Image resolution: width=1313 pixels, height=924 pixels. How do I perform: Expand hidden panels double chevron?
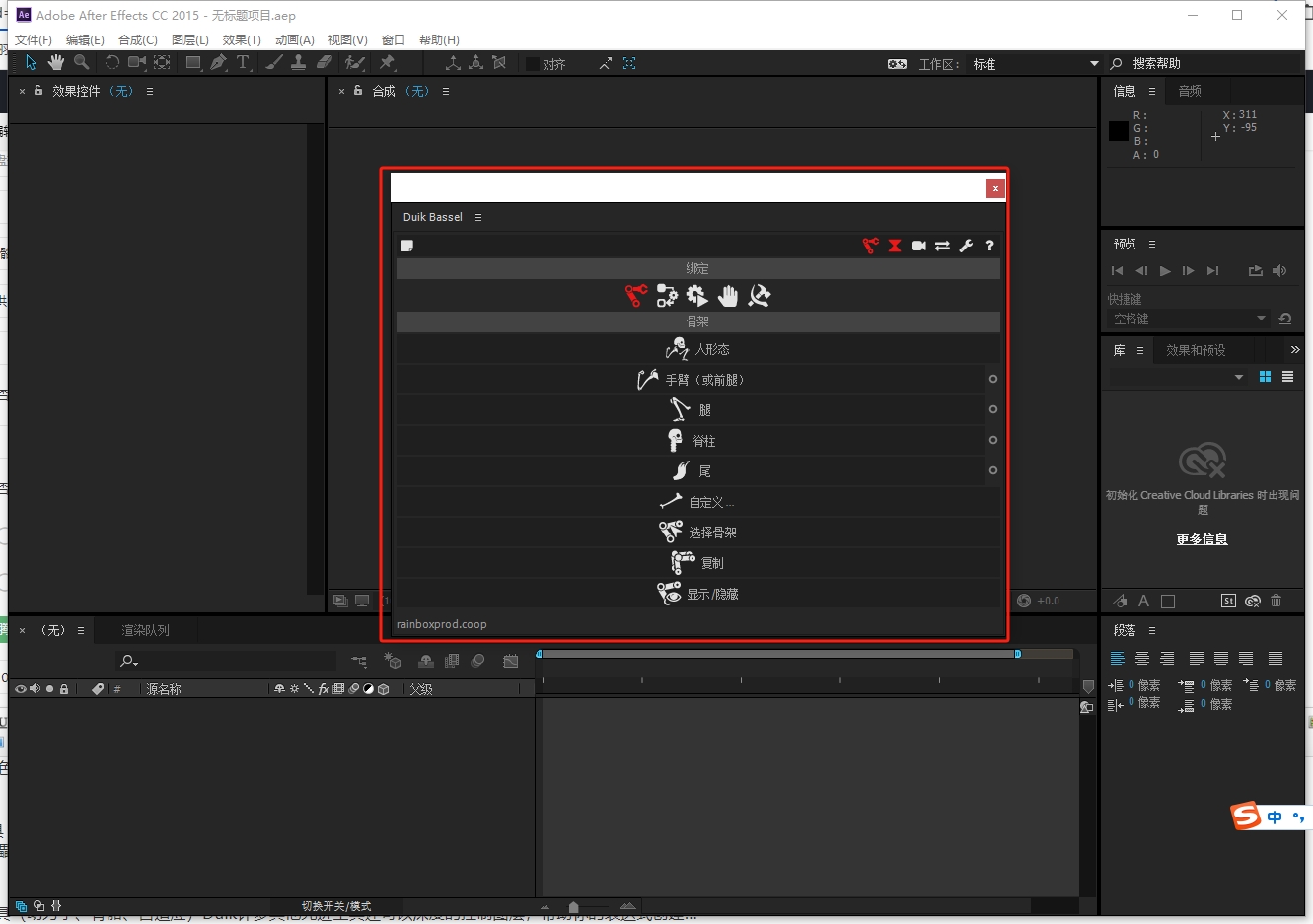[x=1295, y=350]
